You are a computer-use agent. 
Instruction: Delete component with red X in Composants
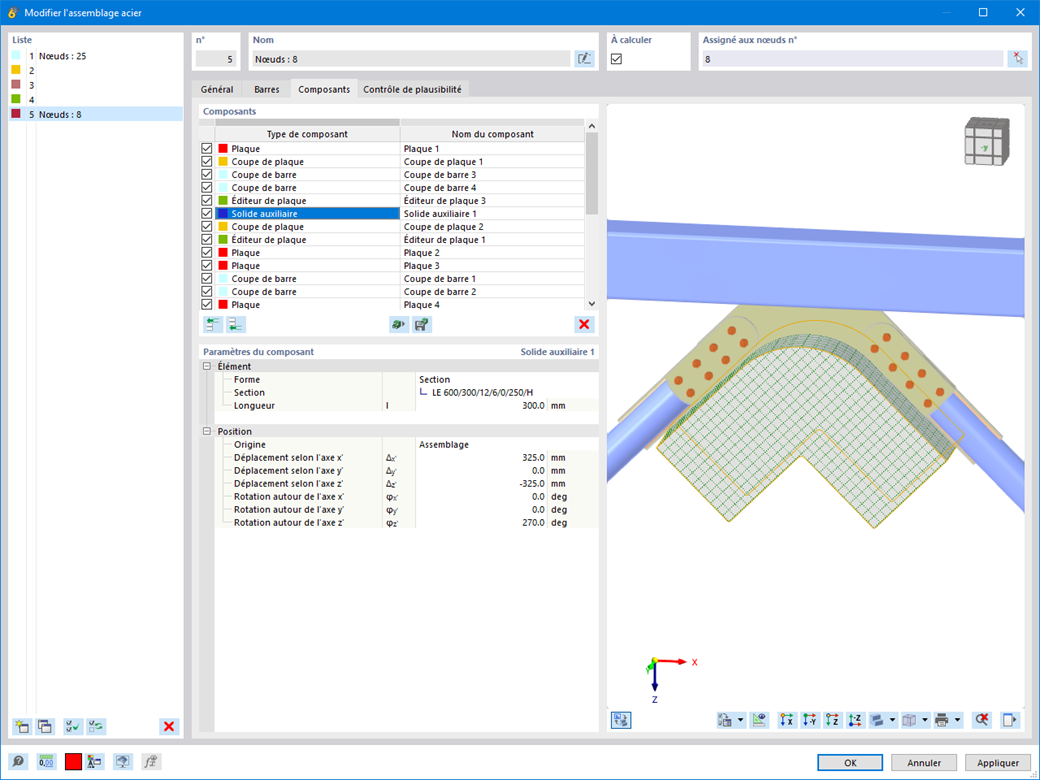[x=584, y=324]
